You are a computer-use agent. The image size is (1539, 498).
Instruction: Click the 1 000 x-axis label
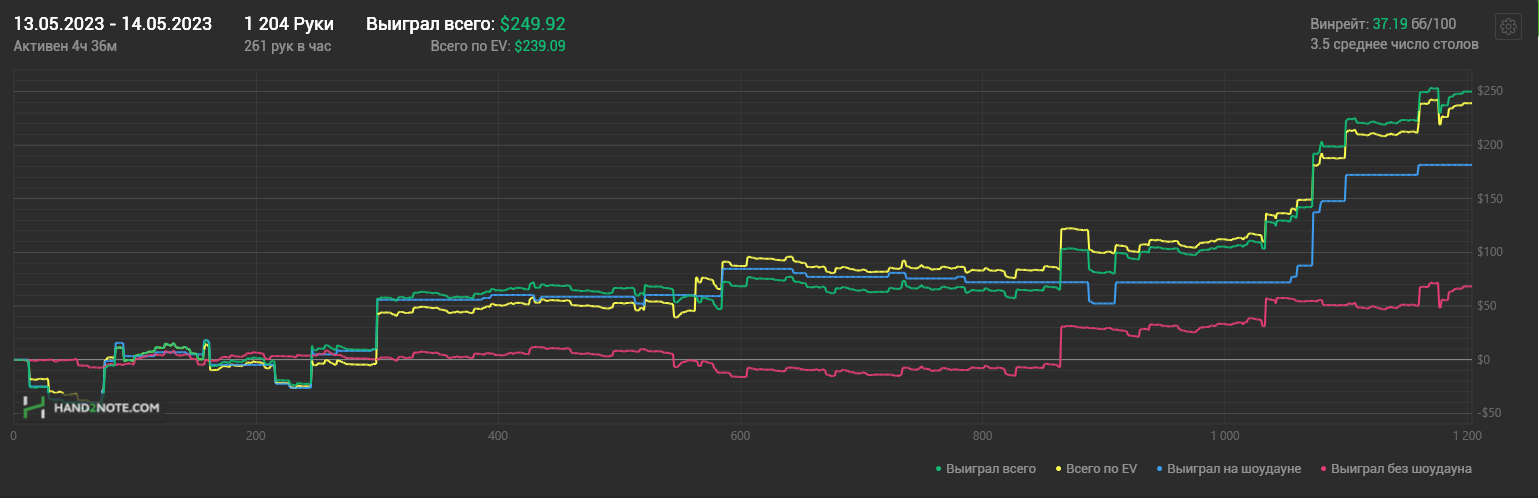point(1224,436)
